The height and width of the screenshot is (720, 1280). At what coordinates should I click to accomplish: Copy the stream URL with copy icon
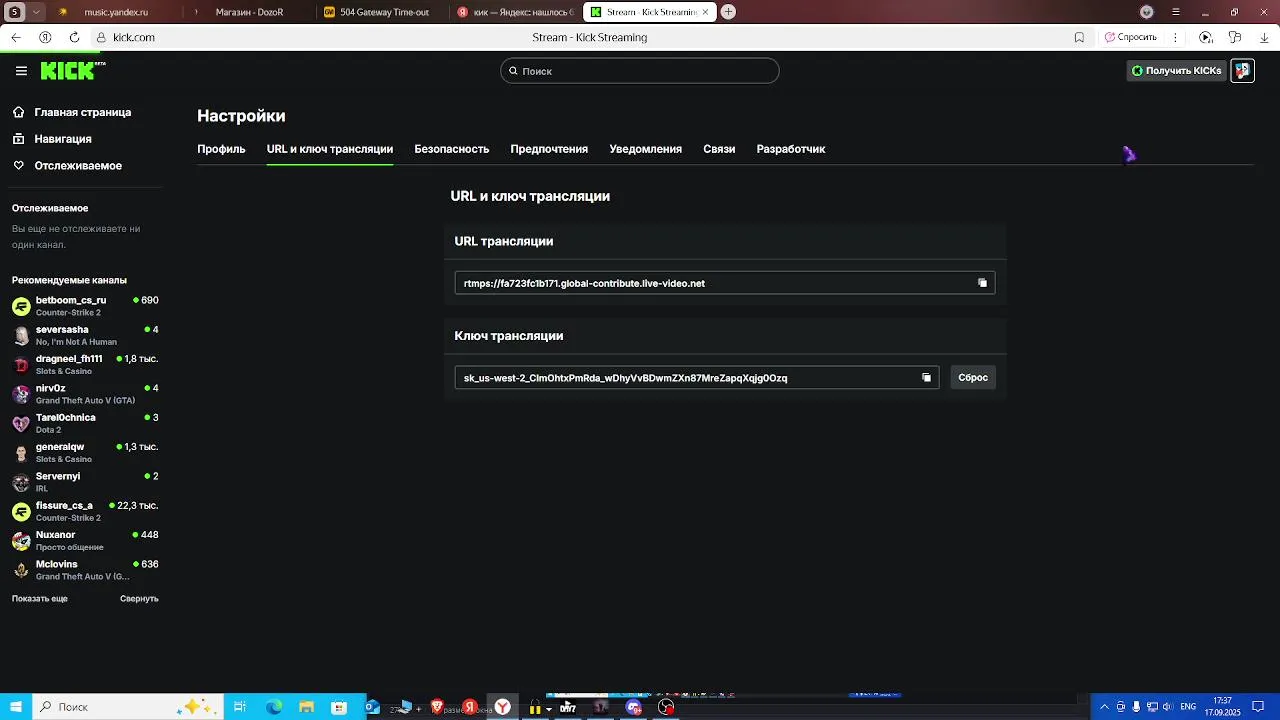(982, 283)
